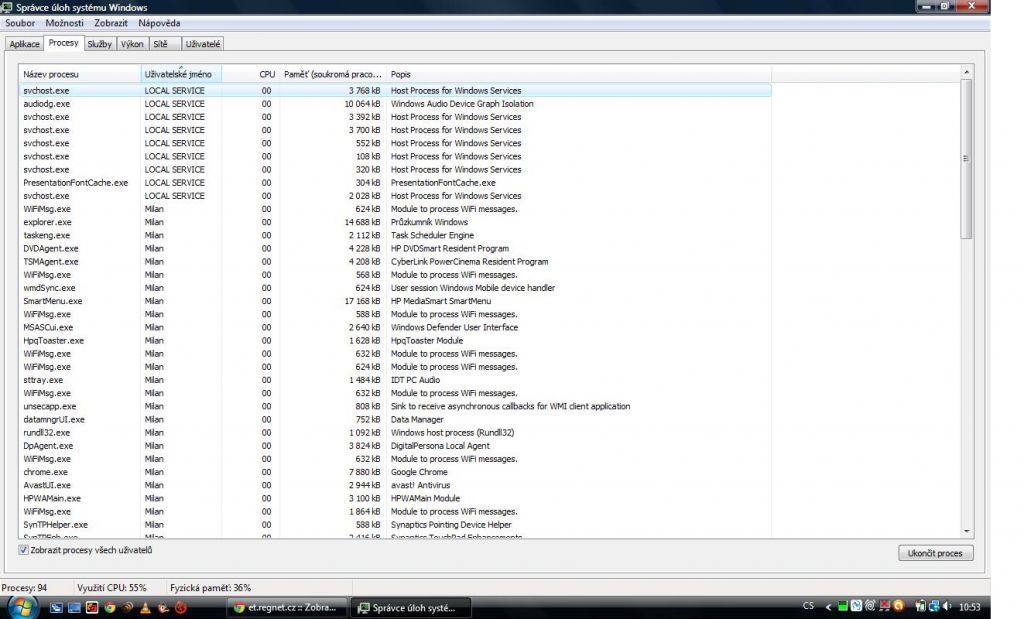The width and height of the screenshot is (1024, 619).
Task: Sort by Uživatelské jméno column header
Action: (181, 74)
